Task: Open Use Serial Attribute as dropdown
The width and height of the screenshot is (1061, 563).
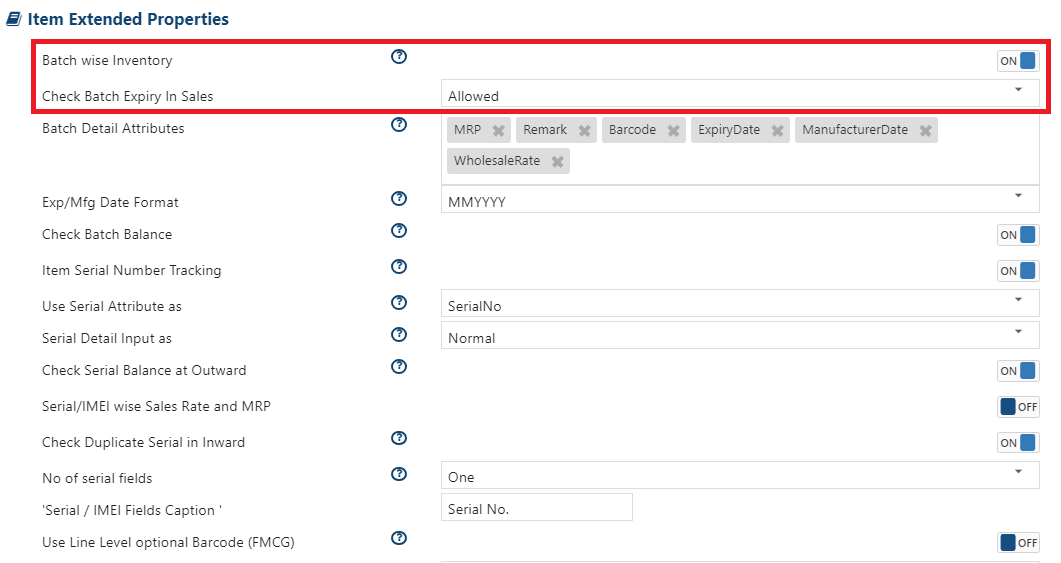Action: click(740, 303)
